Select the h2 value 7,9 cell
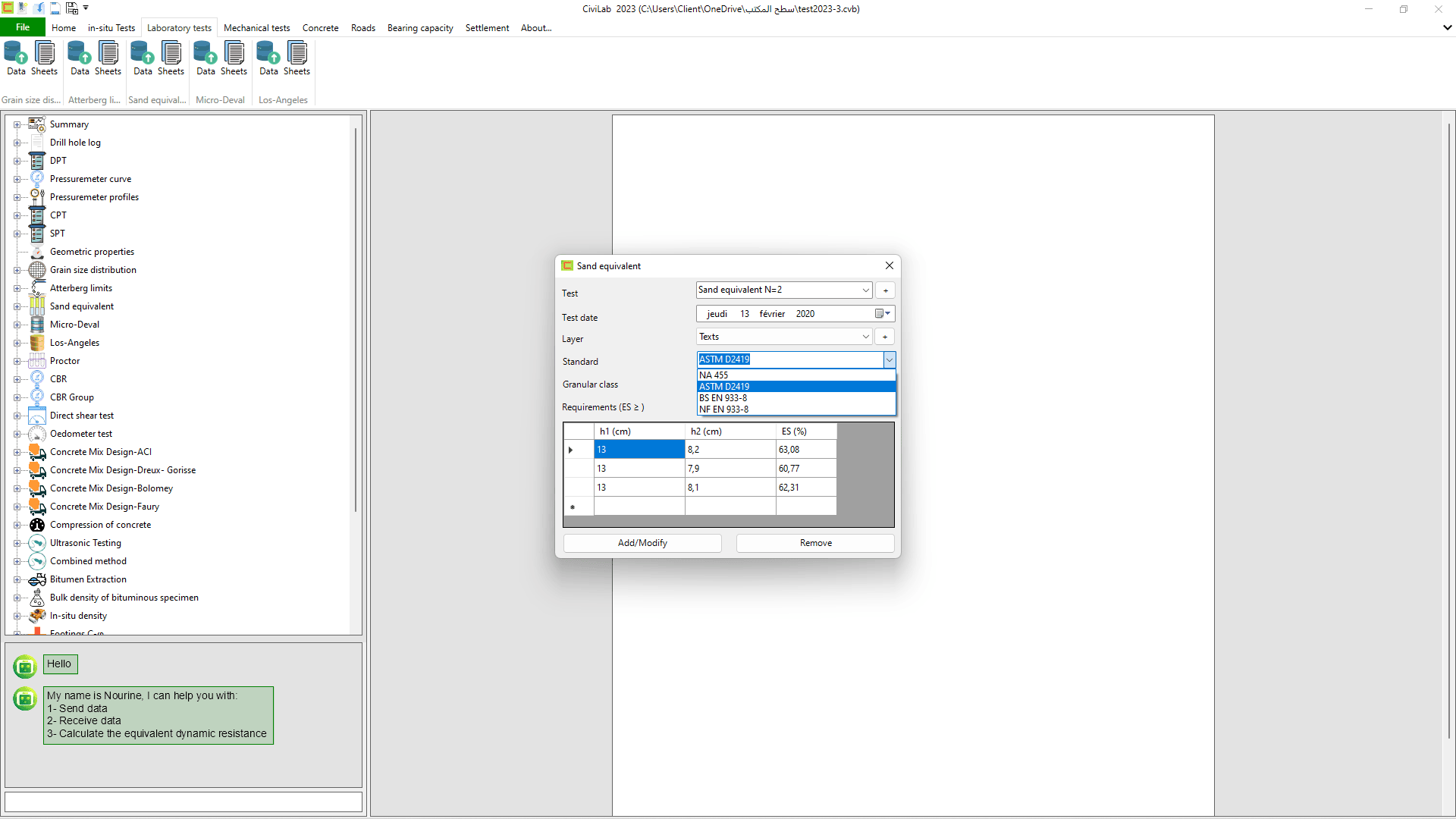The width and height of the screenshot is (1456, 819). pyautogui.click(x=730, y=468)
